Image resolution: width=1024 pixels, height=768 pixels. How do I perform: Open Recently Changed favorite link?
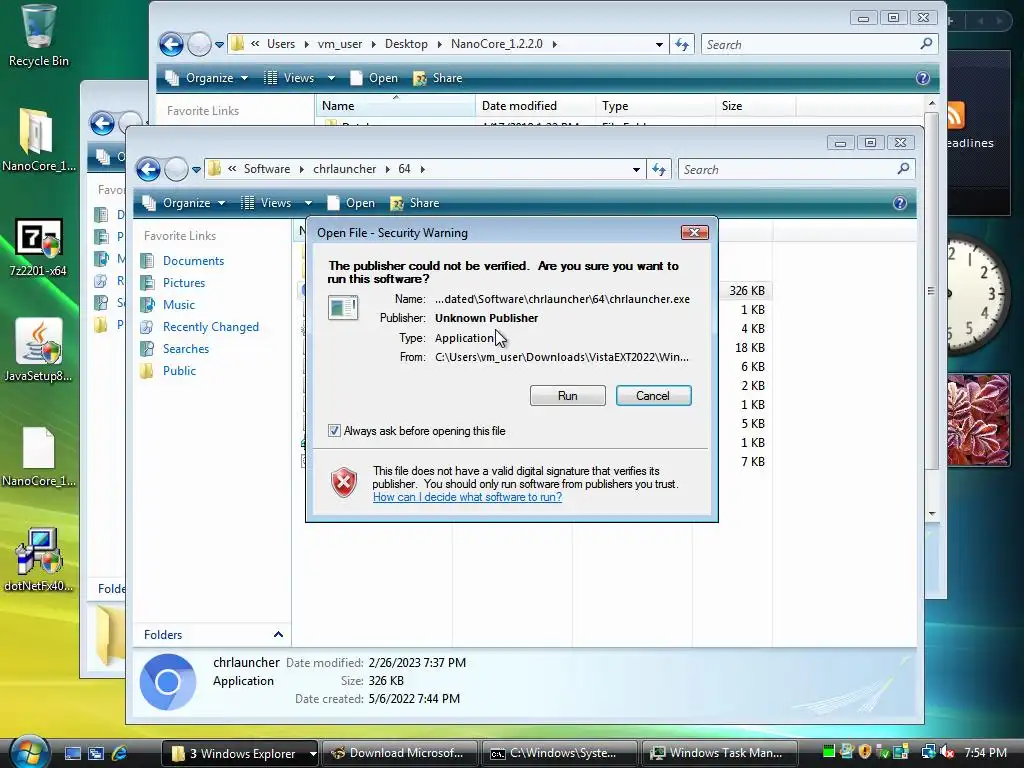pyautogui.click(x=210, y=327)
